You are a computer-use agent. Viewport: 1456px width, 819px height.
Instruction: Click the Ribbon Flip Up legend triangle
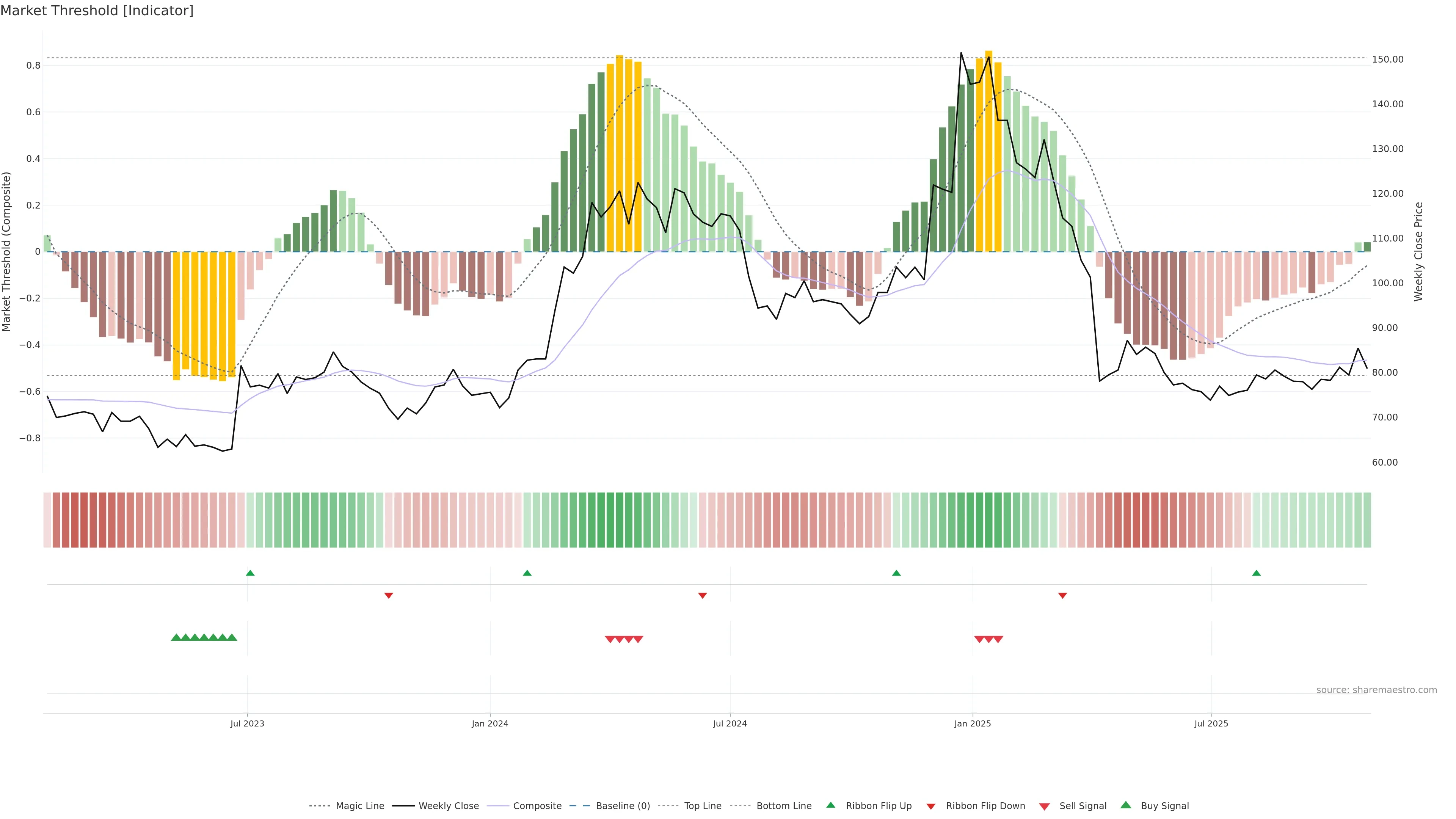click(x=830, y=805)
